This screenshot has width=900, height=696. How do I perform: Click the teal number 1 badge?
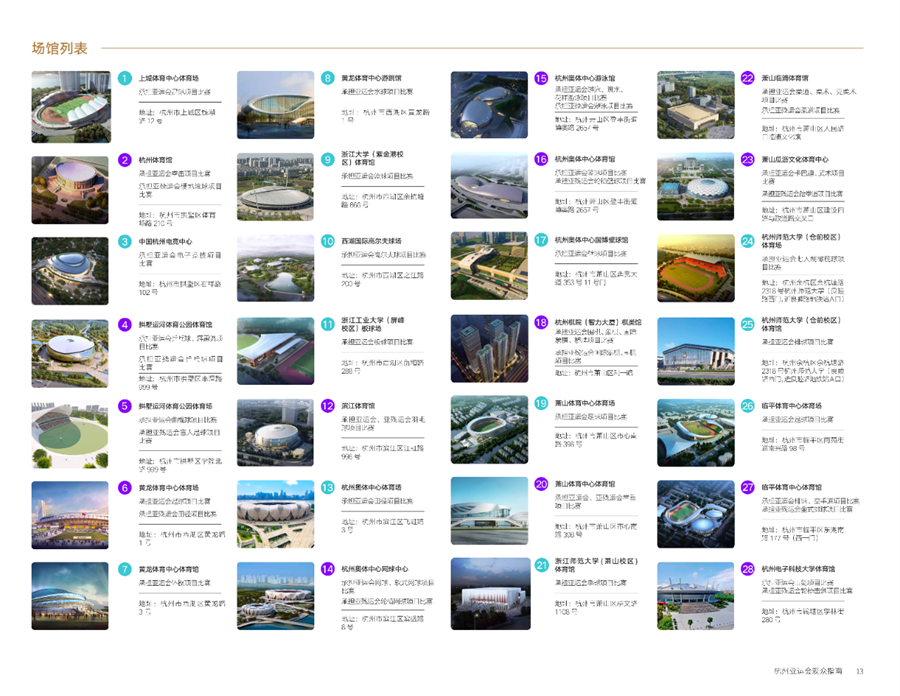click(x=125, y=78)
